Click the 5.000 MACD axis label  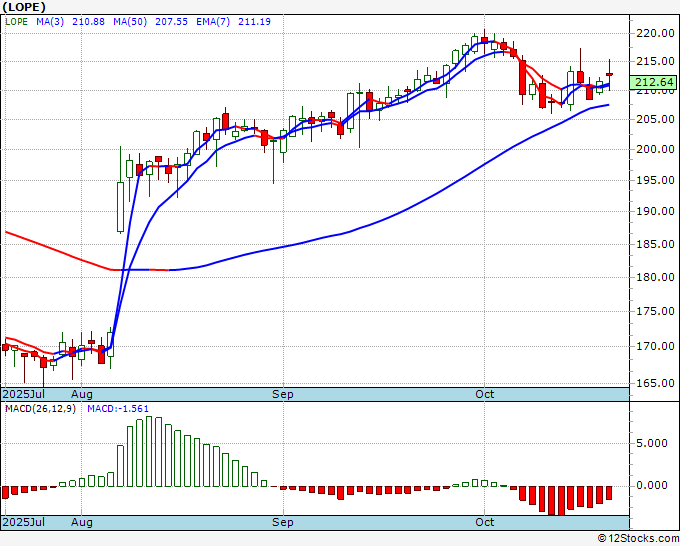pyautogui.click(x=651, y=443)
